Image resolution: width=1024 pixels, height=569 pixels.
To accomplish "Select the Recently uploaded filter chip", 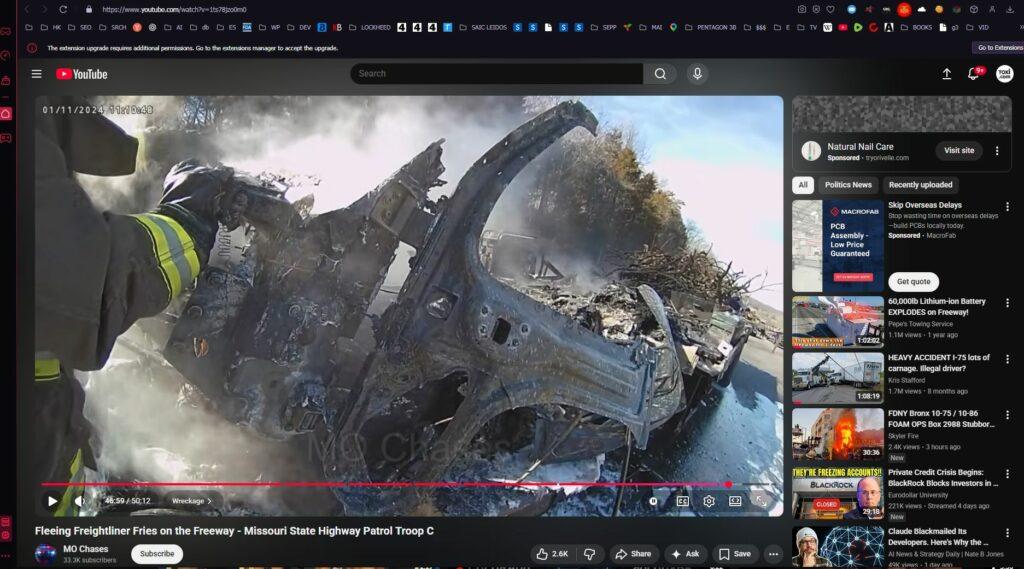I will [920, 185].
